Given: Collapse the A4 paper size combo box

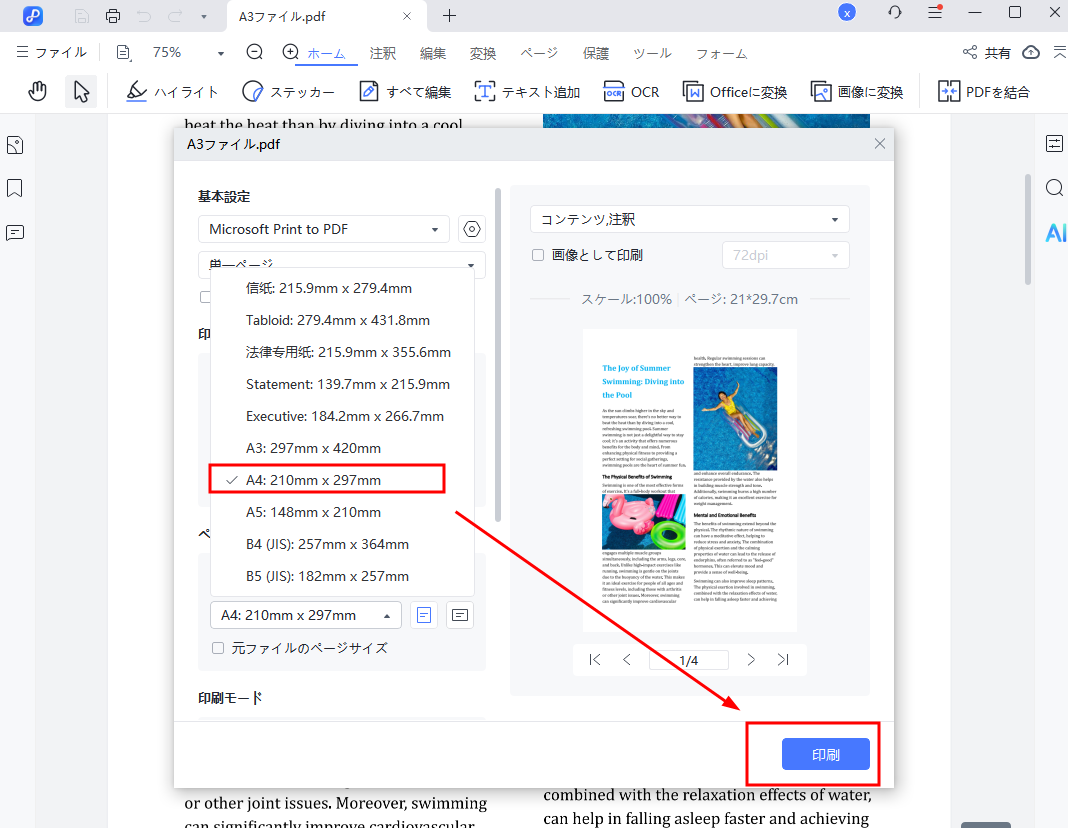Looking at the screenshot, I should pyautogui.click(x=305, y=615).
